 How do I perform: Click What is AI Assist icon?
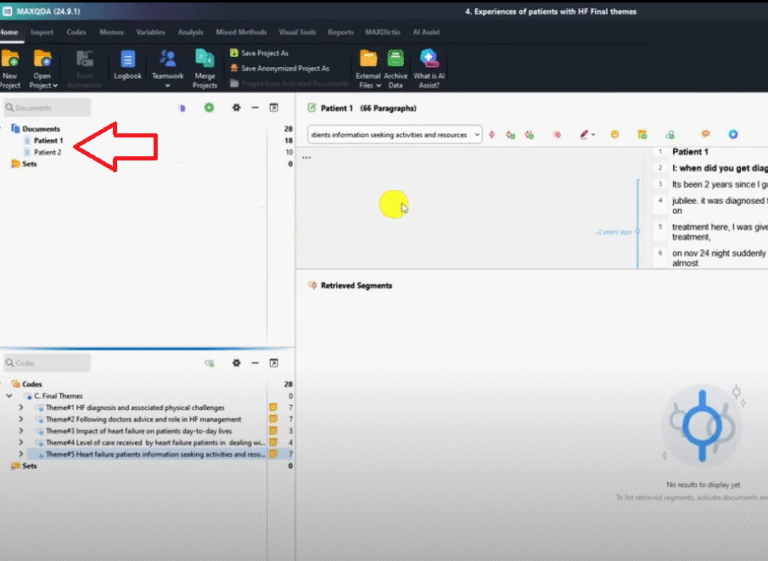coord(429,60)
